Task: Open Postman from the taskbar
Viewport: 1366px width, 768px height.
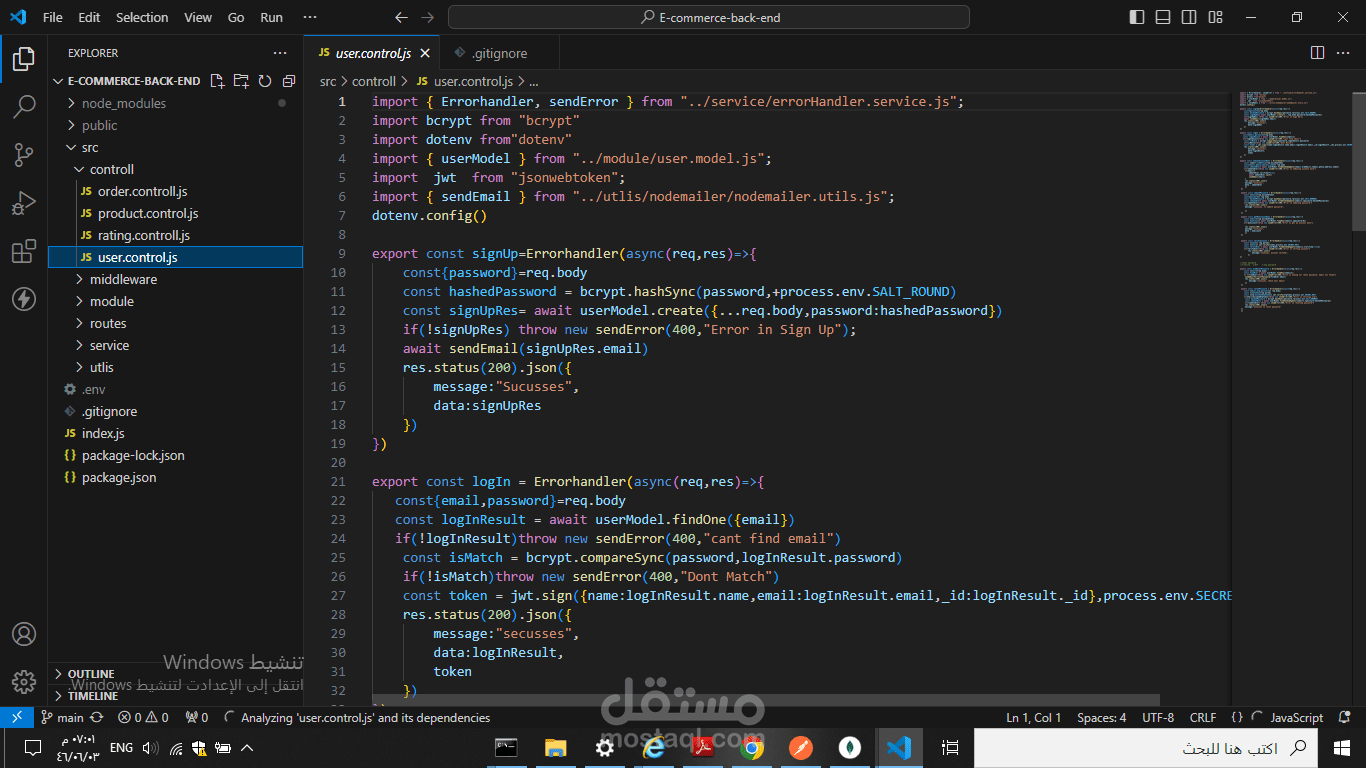Action: [800, 747]
